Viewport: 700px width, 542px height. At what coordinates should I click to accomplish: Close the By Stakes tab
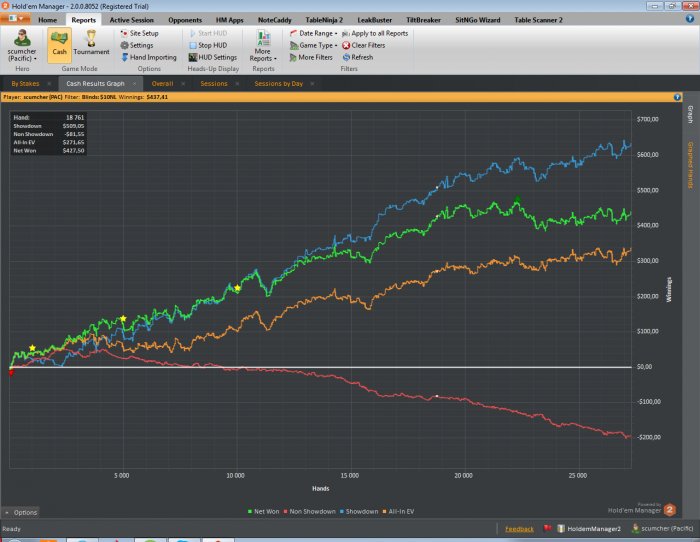coord(49,83)
